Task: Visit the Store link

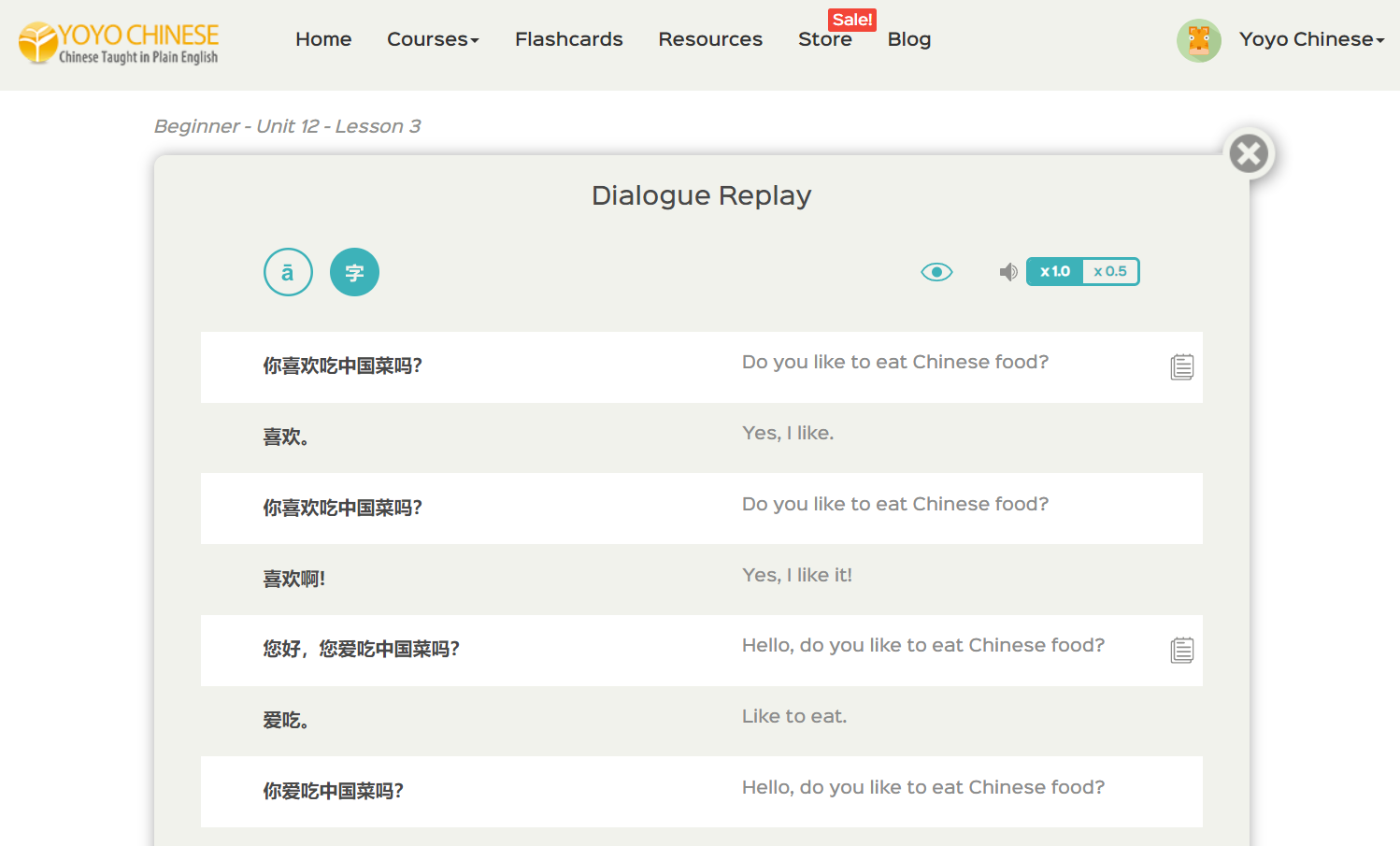Action: click(824, 40)
